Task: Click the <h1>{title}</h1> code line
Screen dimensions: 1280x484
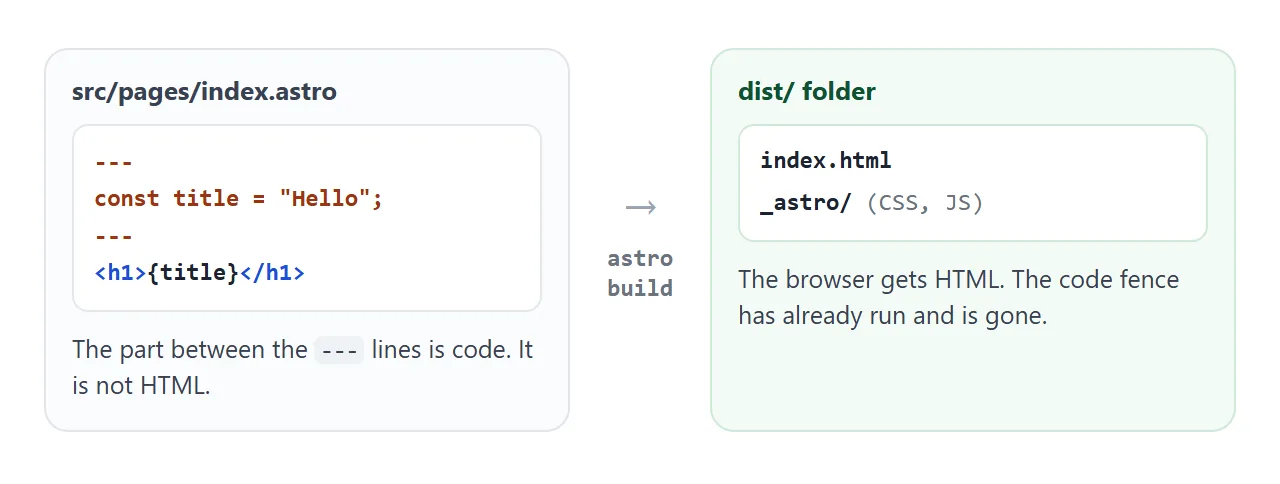Action: pyautogui.click(x=200, y=271)
